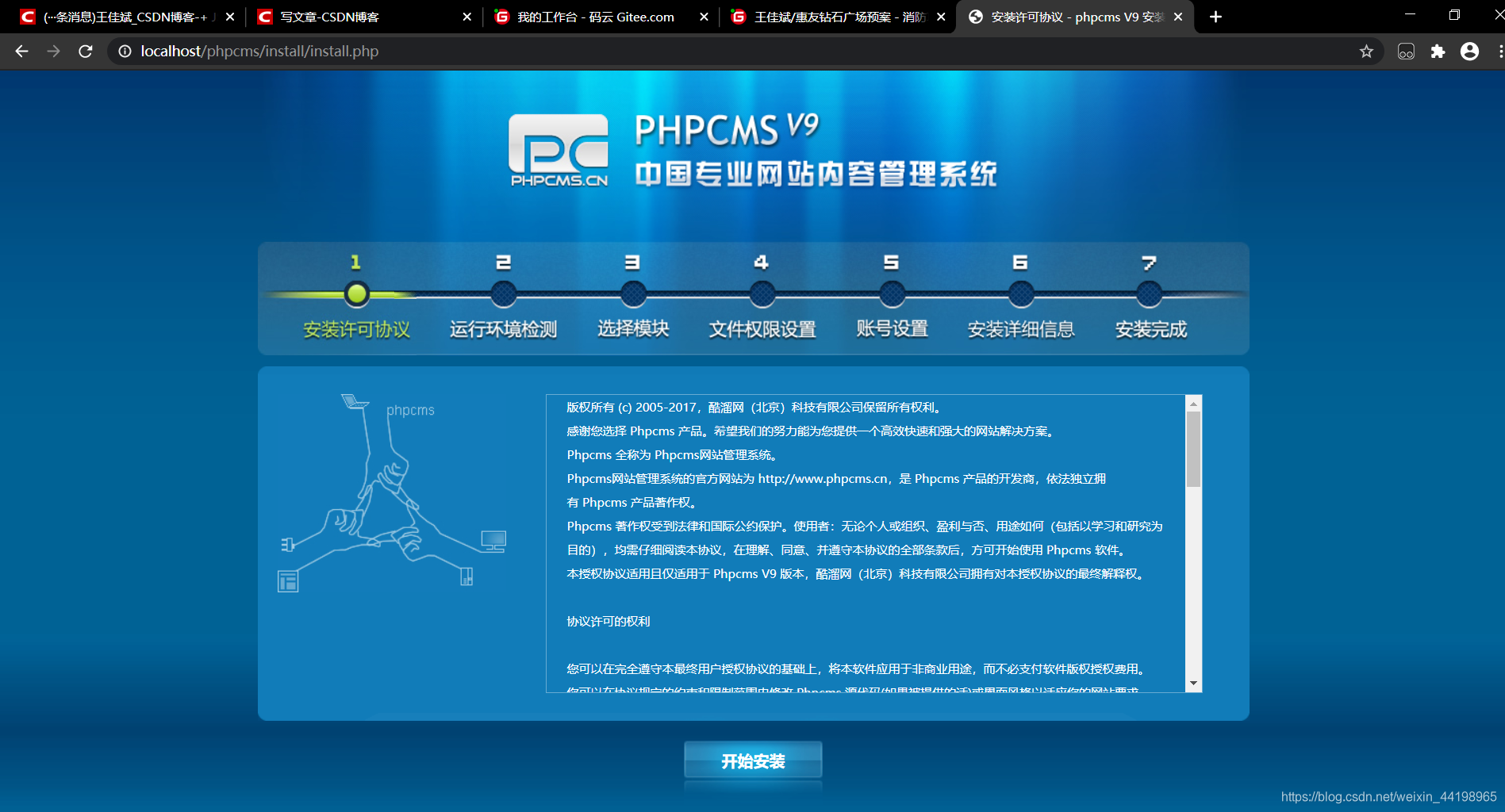1505x812 pixels.
Task: Click step 2 progress node
Action: pyautogui.click(x=503, y=294)
